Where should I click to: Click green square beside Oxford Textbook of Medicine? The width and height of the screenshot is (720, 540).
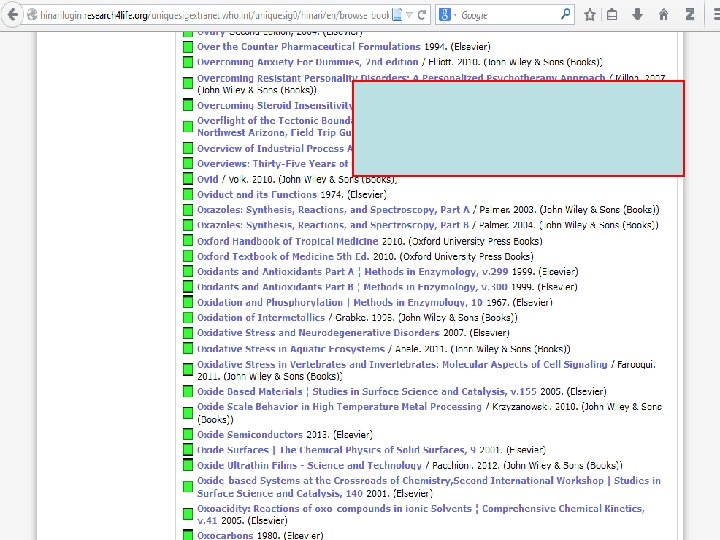tap(187, 256)
